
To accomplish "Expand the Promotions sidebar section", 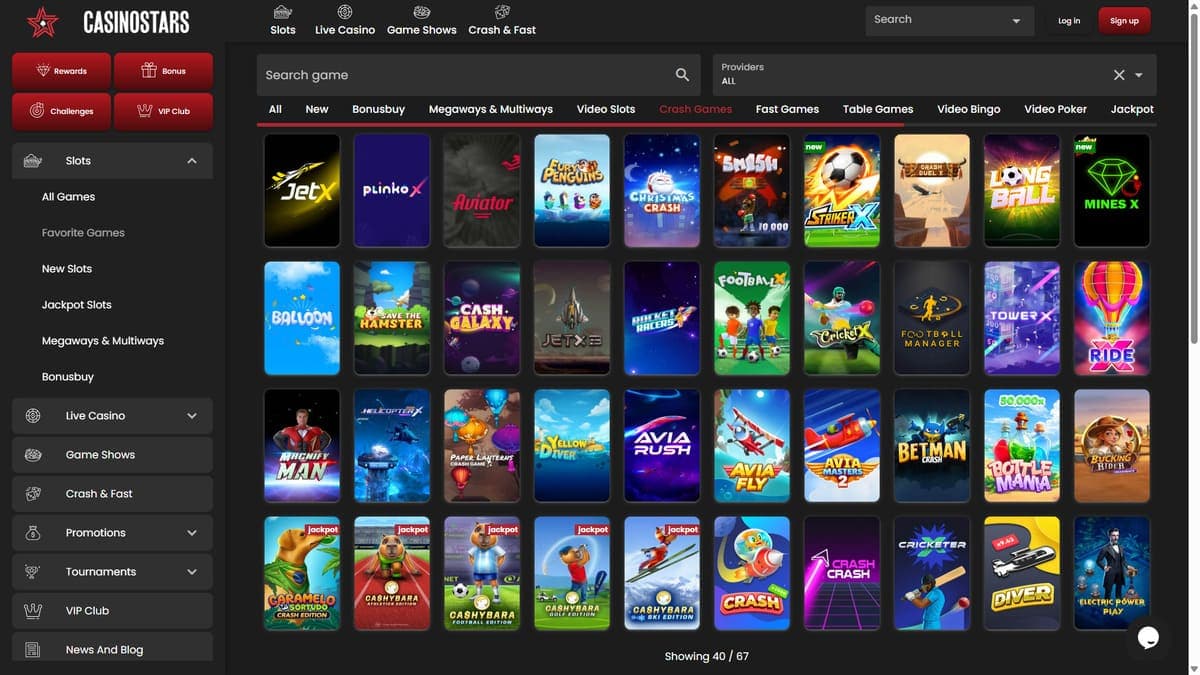I will [192, 533].
